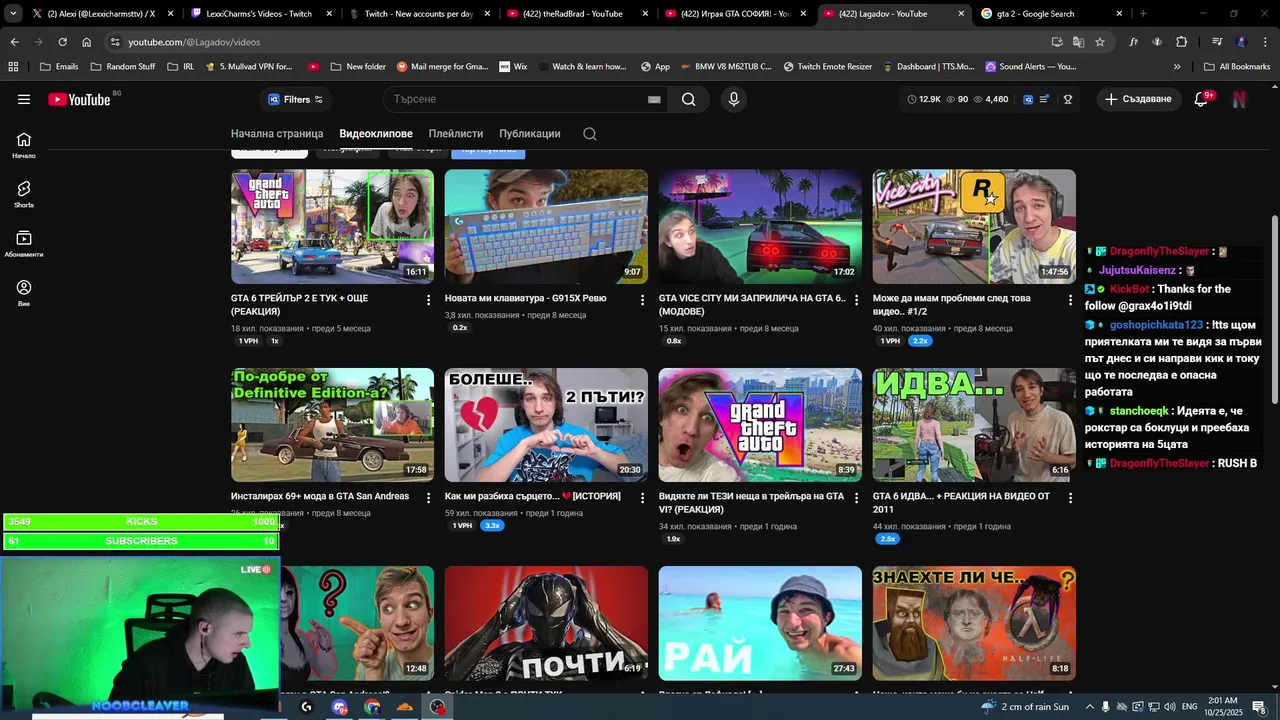This screenshot has height=720, width=1280.
Task: Click the address bar URL
Action: (x=194, y=42)
